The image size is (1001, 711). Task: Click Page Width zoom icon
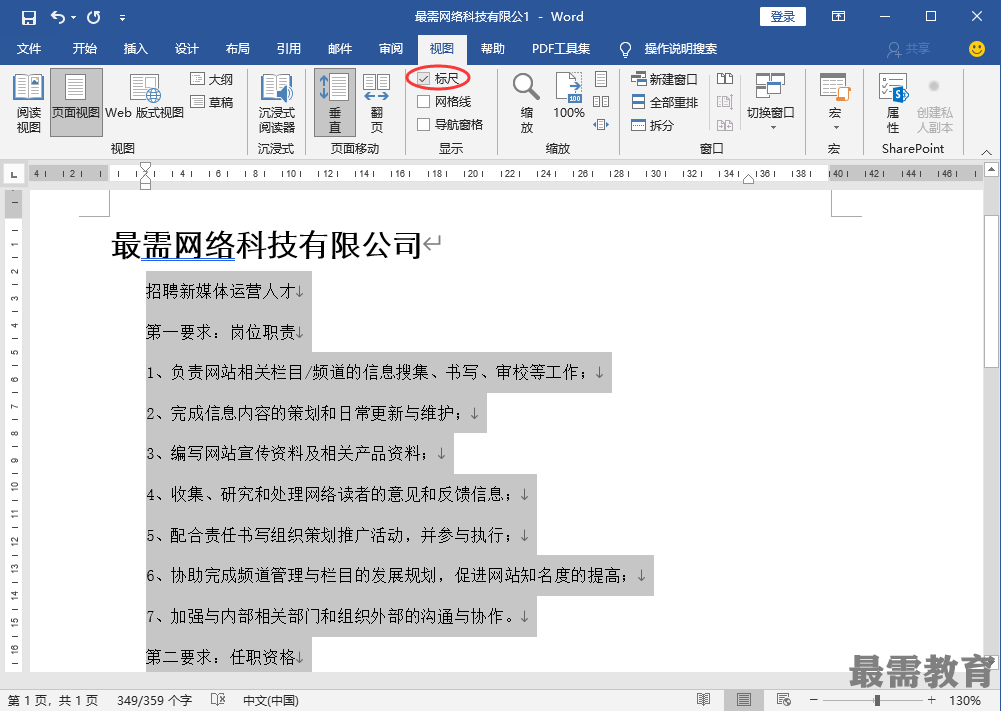(601, 124)
